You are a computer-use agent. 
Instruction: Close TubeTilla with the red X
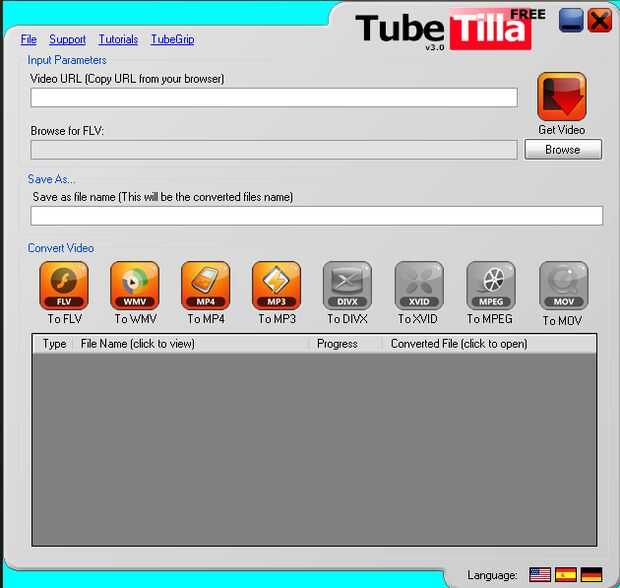click(599, 20)
